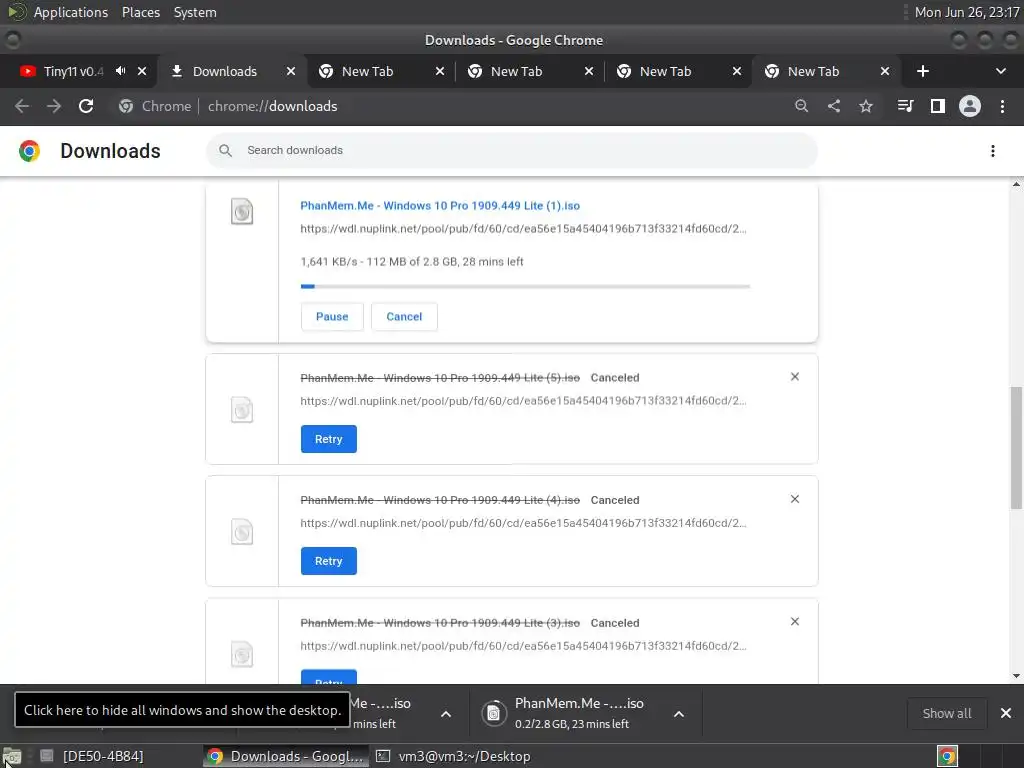
Task: Open the PhanMem.Me Lite (1).iso file link
Action: click(440, 206)
